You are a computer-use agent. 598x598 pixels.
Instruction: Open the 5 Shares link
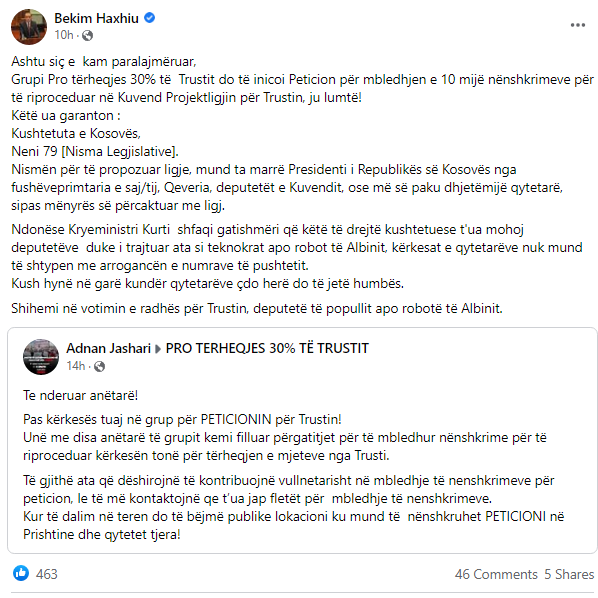pos(569,574)
